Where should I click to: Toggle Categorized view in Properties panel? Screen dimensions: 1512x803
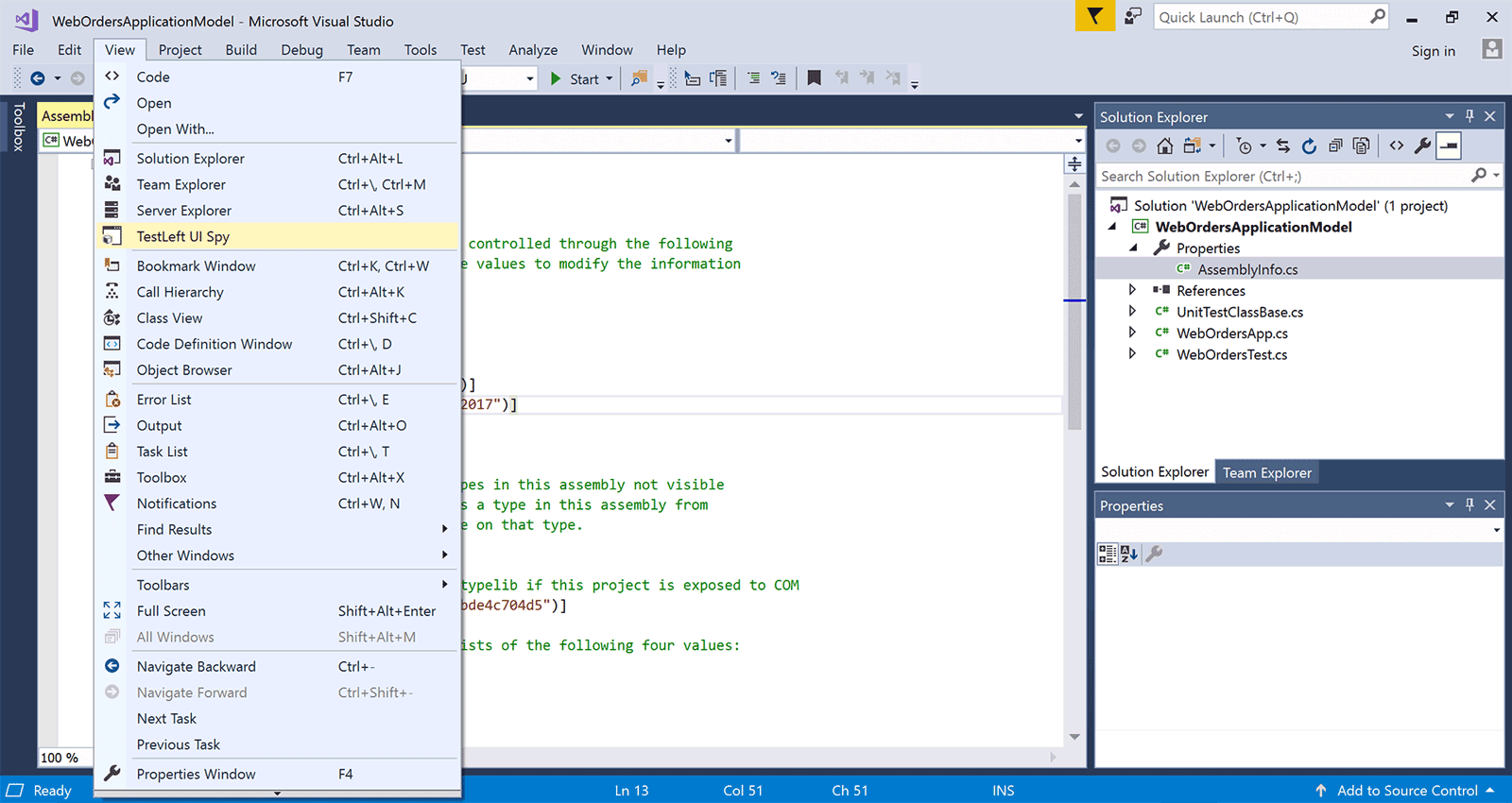pos(1107,555)
